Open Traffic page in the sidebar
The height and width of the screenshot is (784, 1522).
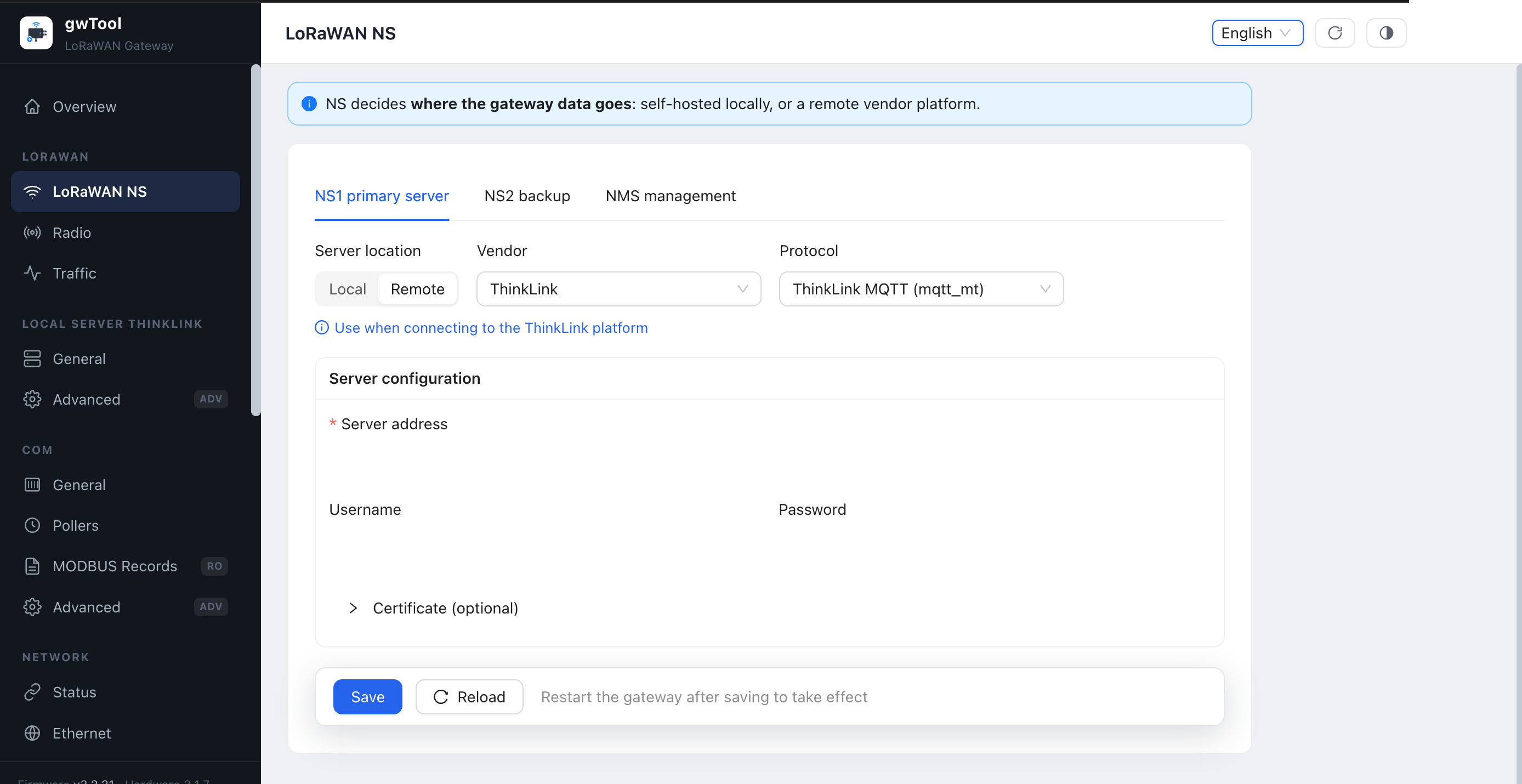(125, 273)
